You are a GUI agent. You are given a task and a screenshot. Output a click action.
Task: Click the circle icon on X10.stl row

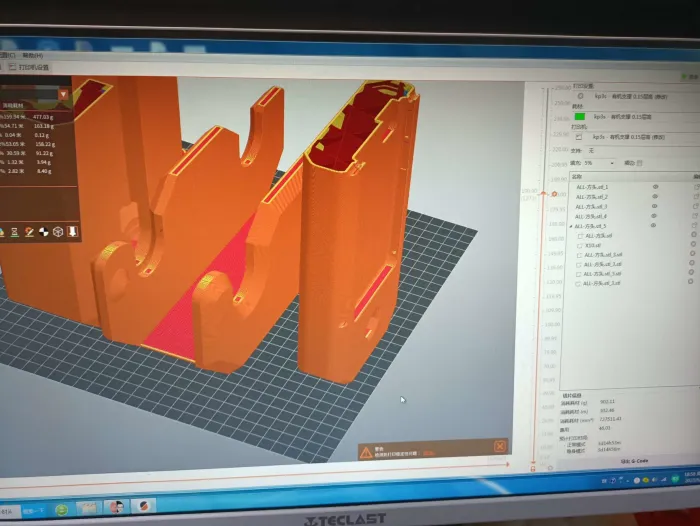coord(692,244)
